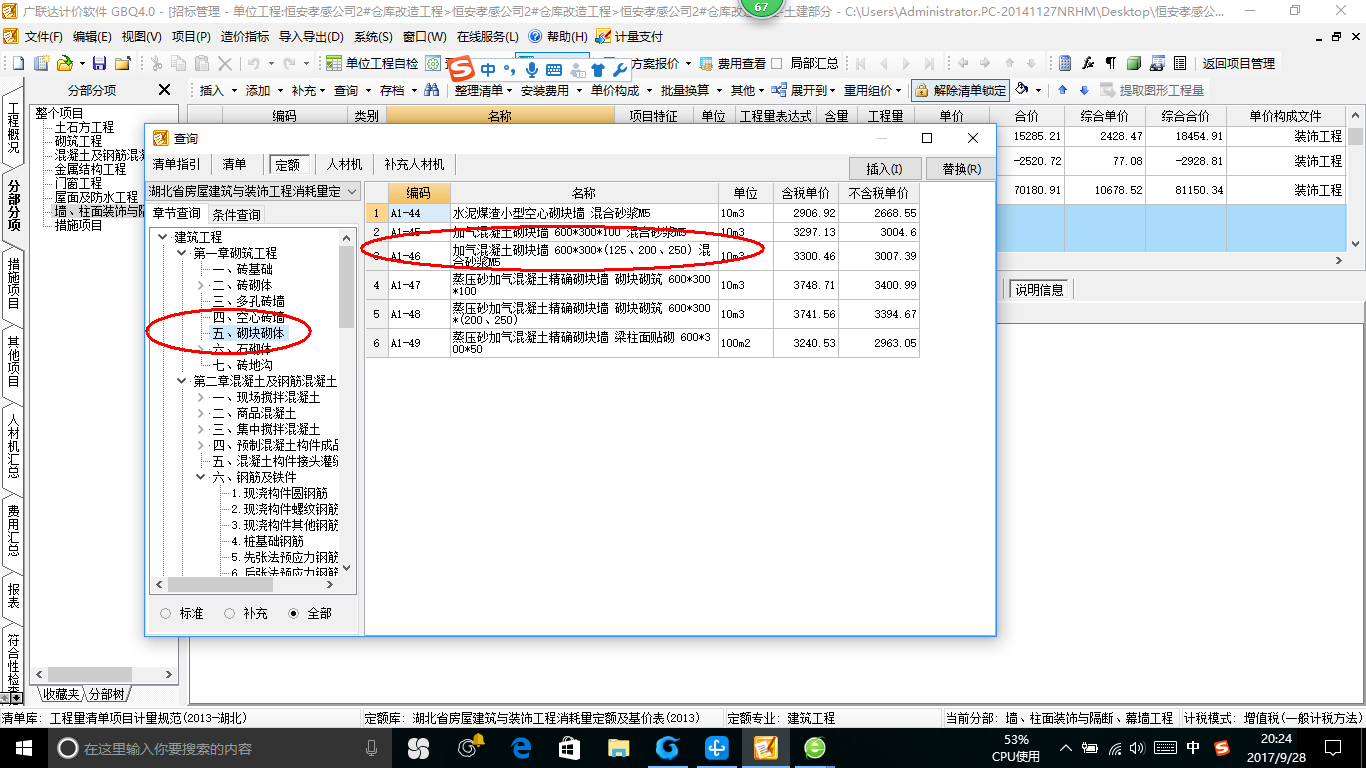Click Sogou input microphone icon
The image size is (1366, 768).
(x=531, y=70)
